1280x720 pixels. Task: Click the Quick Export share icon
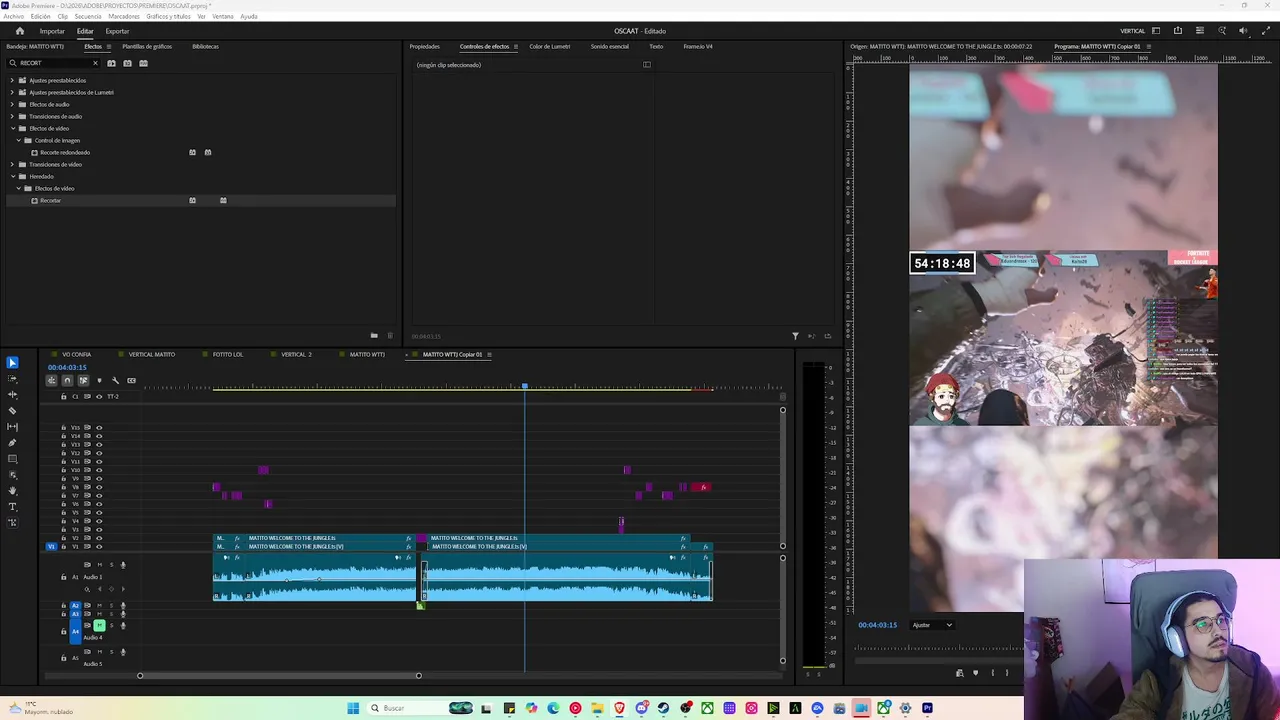1178,31
